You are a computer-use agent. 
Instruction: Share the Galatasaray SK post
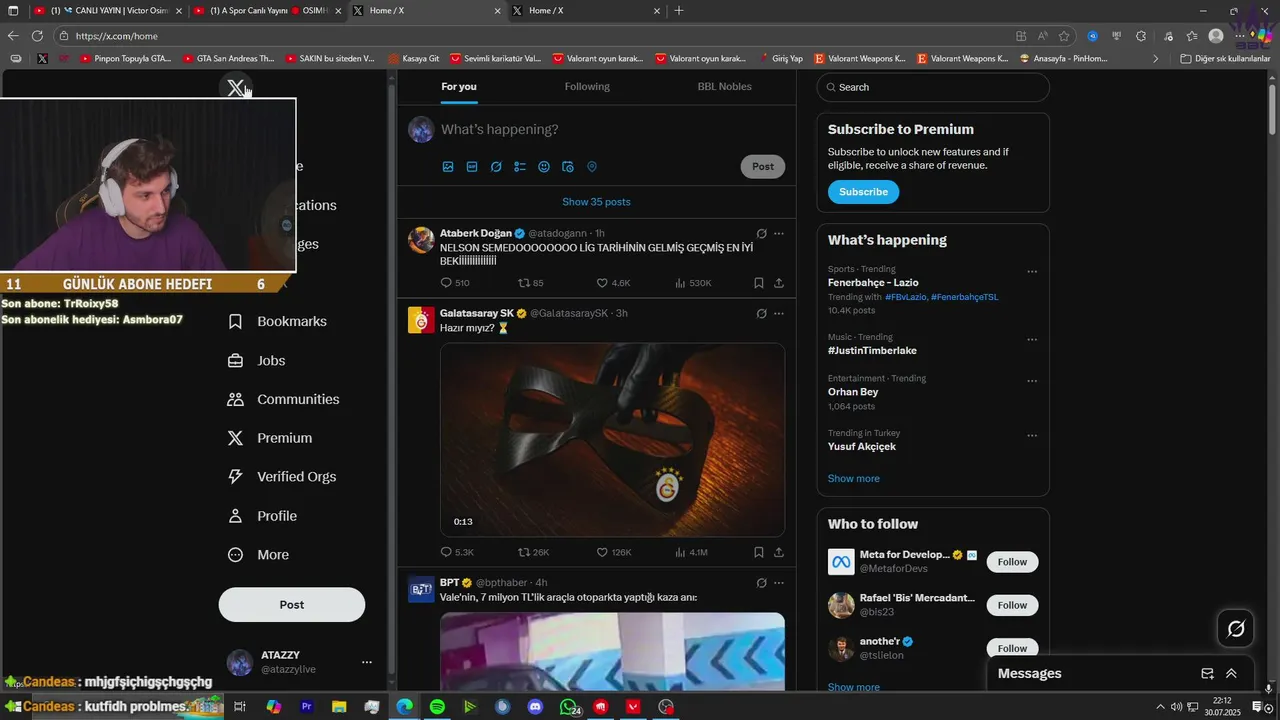click(779, 552)
